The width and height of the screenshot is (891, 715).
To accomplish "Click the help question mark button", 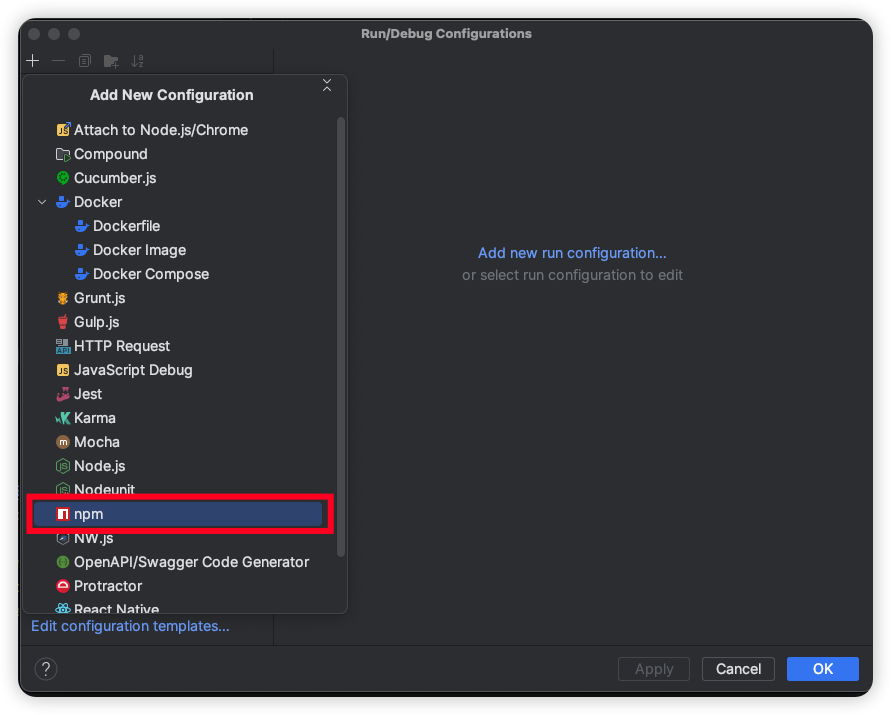I will point(46,669).
